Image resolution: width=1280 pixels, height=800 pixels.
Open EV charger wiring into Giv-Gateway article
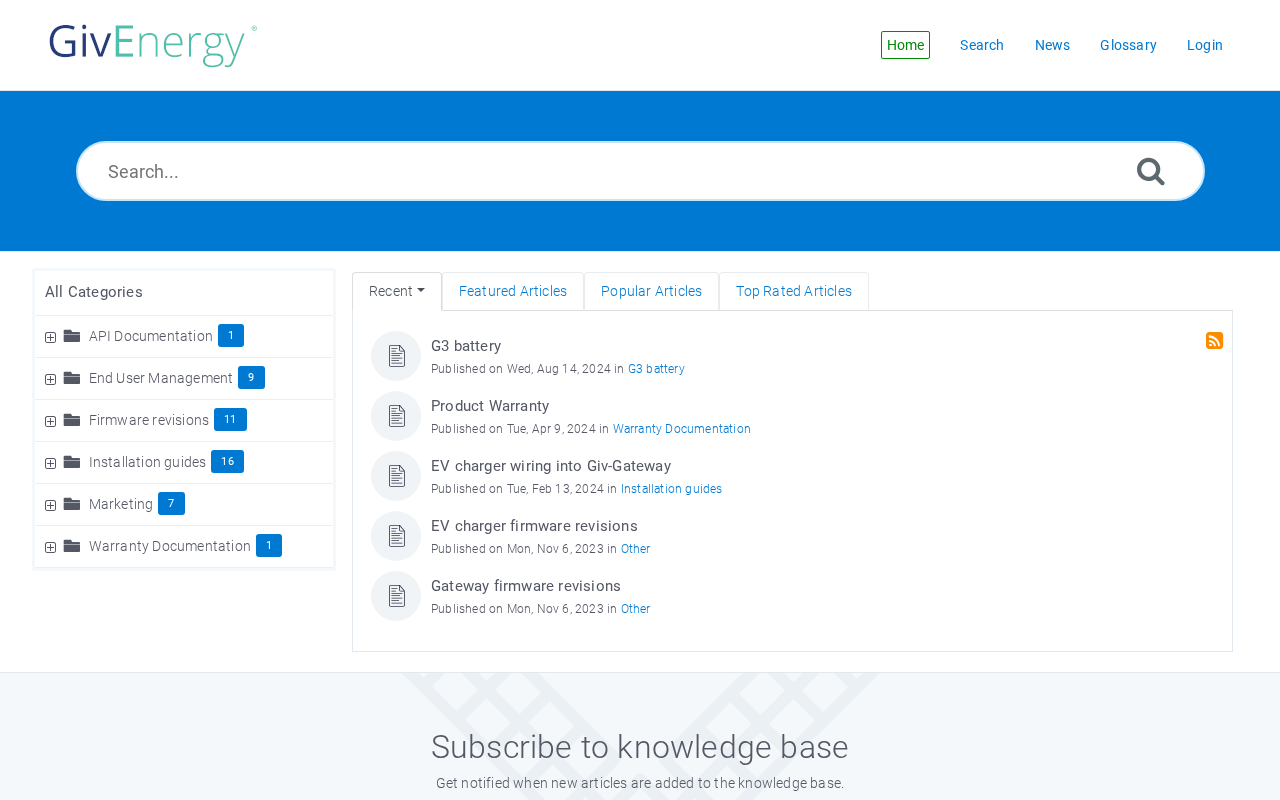tap(551, 466)
